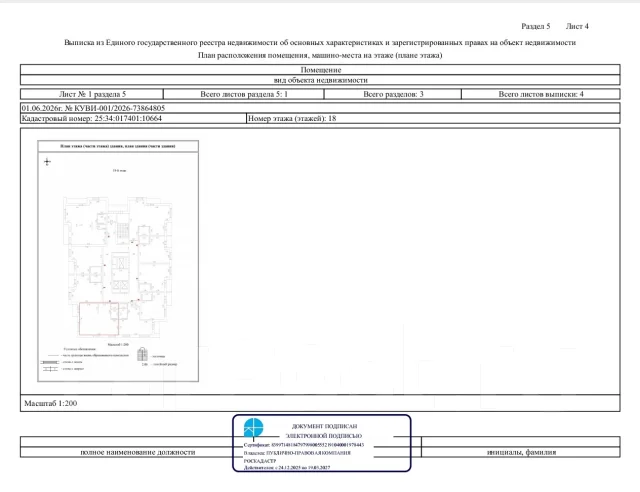Image resolution: width=640 pixels, height=492 pixels.
Task: Click the staircase legend symbol under the floor plan
Action: [142, 354]
